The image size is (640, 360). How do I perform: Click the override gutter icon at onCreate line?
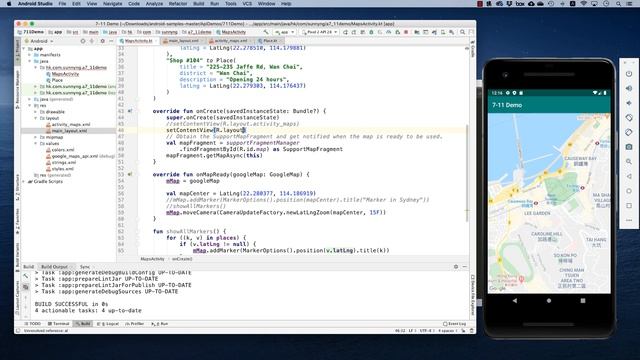tap(130, 111)
